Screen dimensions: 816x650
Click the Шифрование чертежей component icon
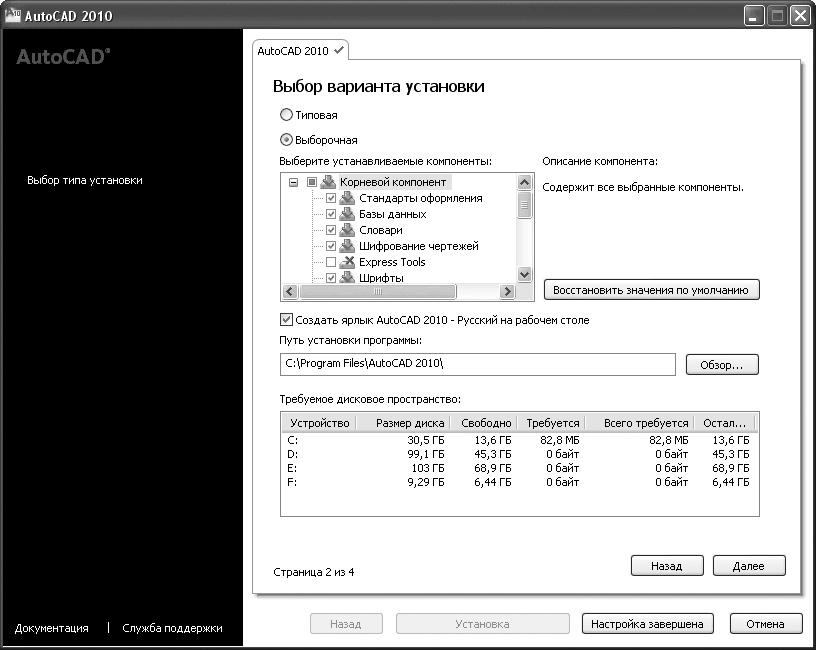[x=347, y=246]
